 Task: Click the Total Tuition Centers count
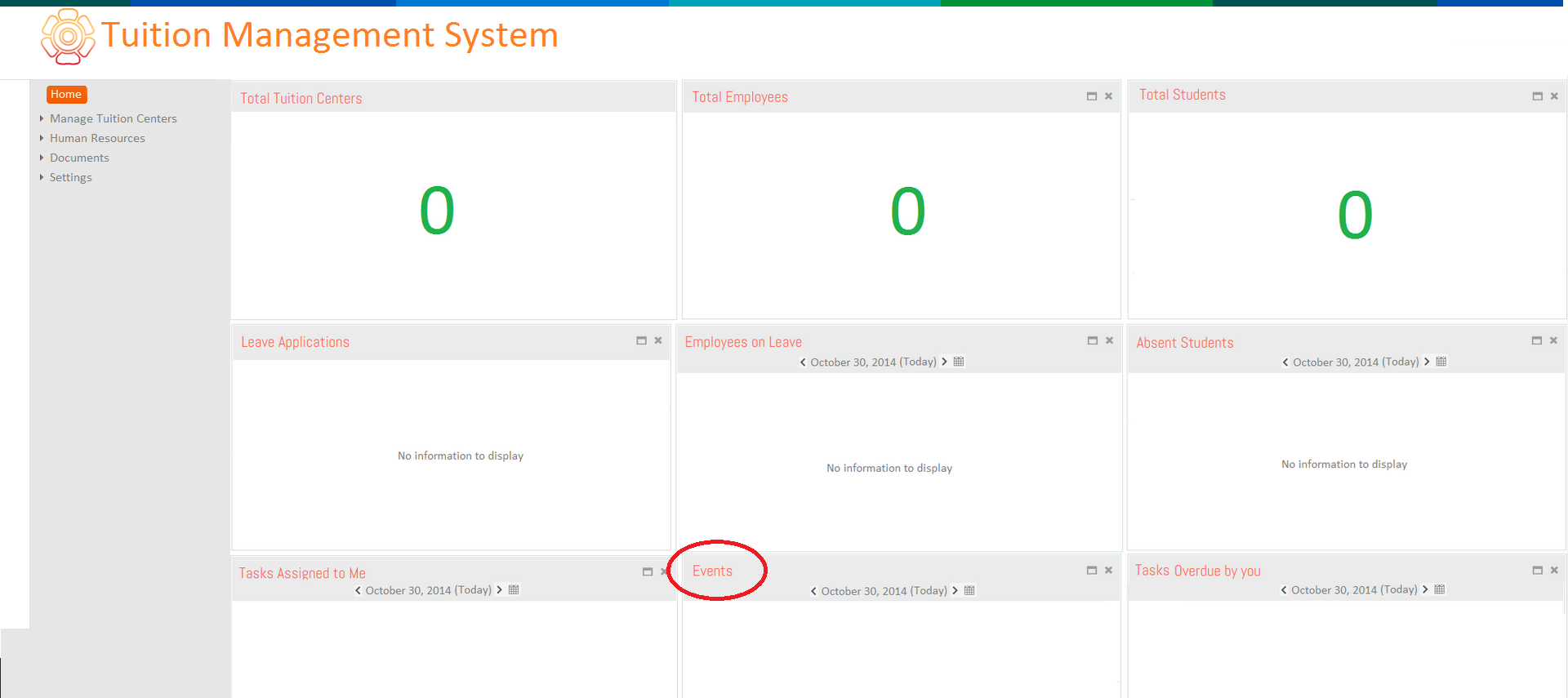point(437,211)
